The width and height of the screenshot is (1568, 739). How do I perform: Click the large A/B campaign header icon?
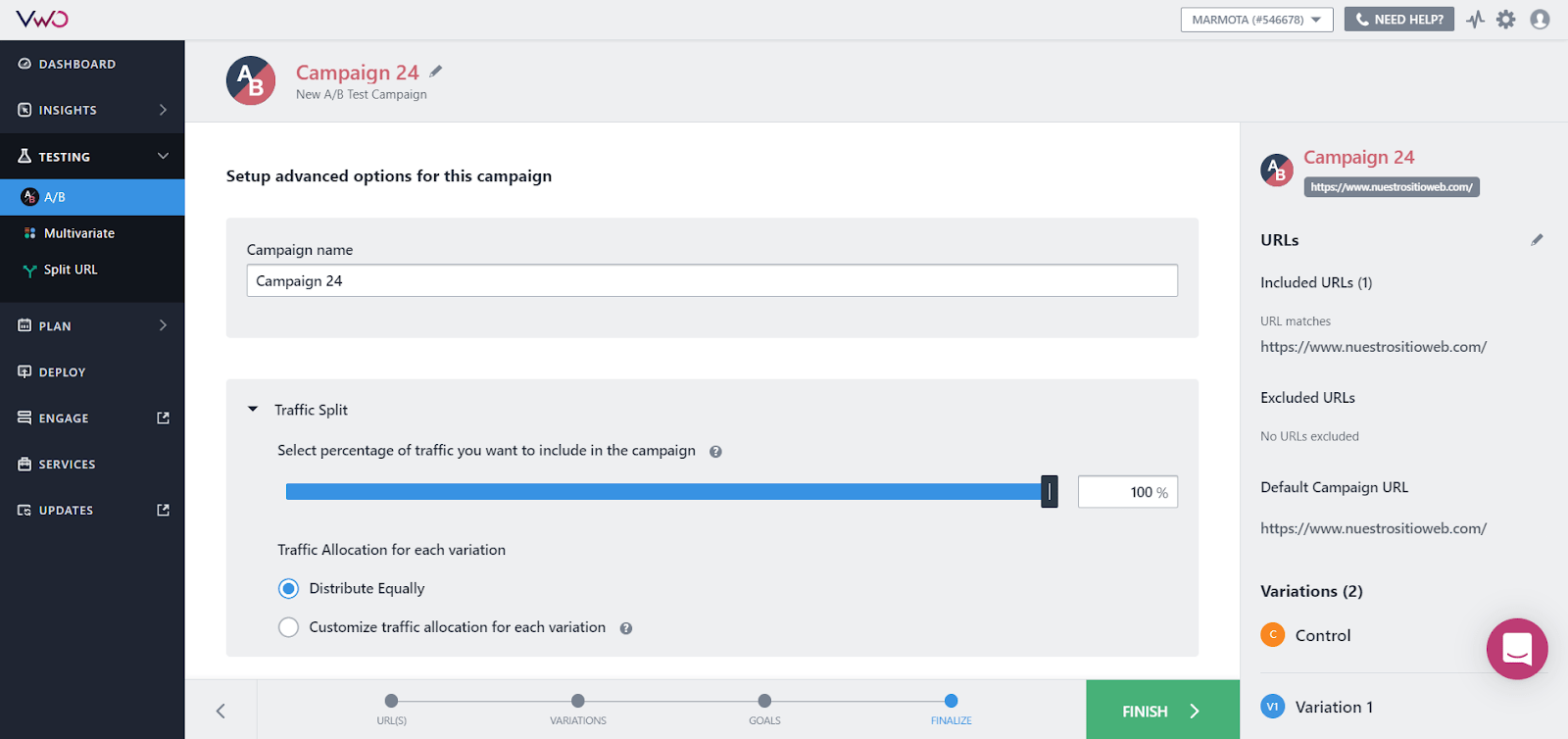251,80
